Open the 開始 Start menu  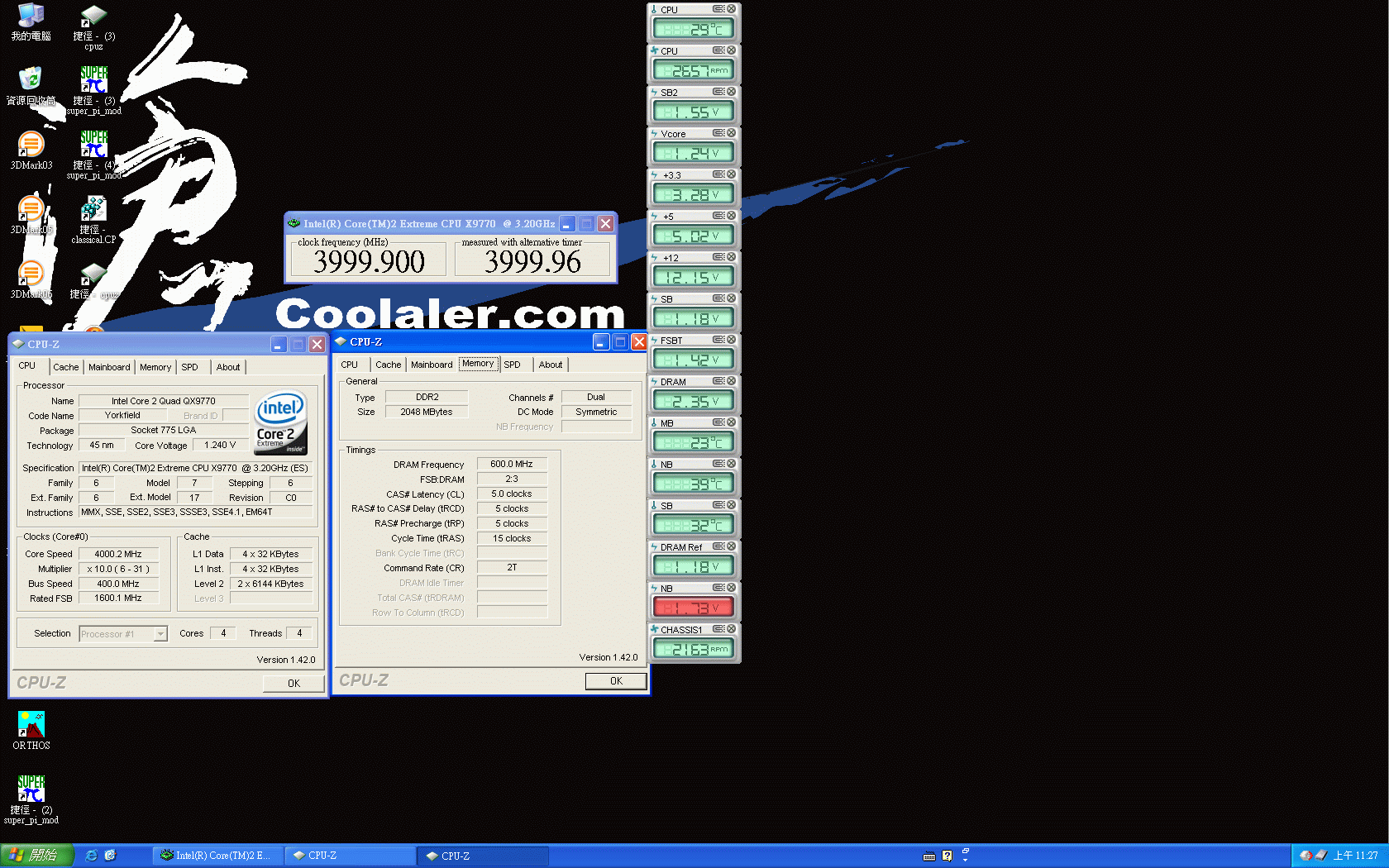(36, 856)
